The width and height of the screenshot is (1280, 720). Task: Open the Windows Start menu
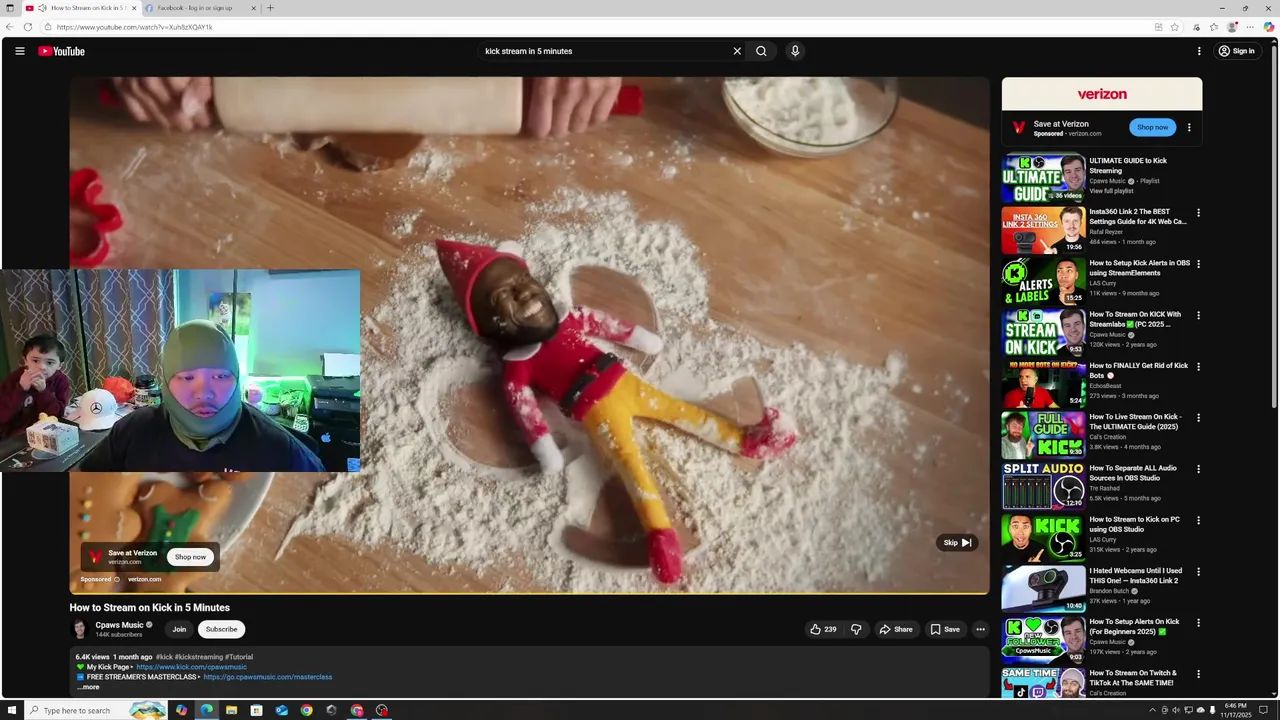tap(12, 710)
